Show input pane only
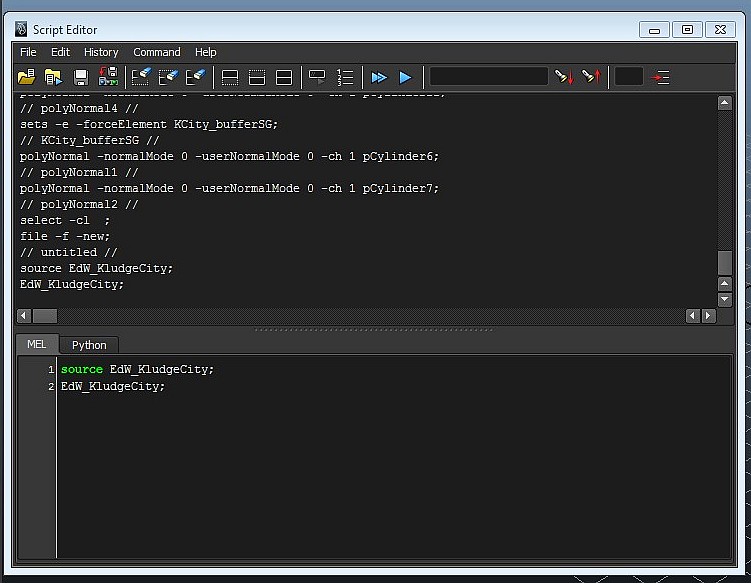This screenshot has height=583, width=751. tap(257, 77)
